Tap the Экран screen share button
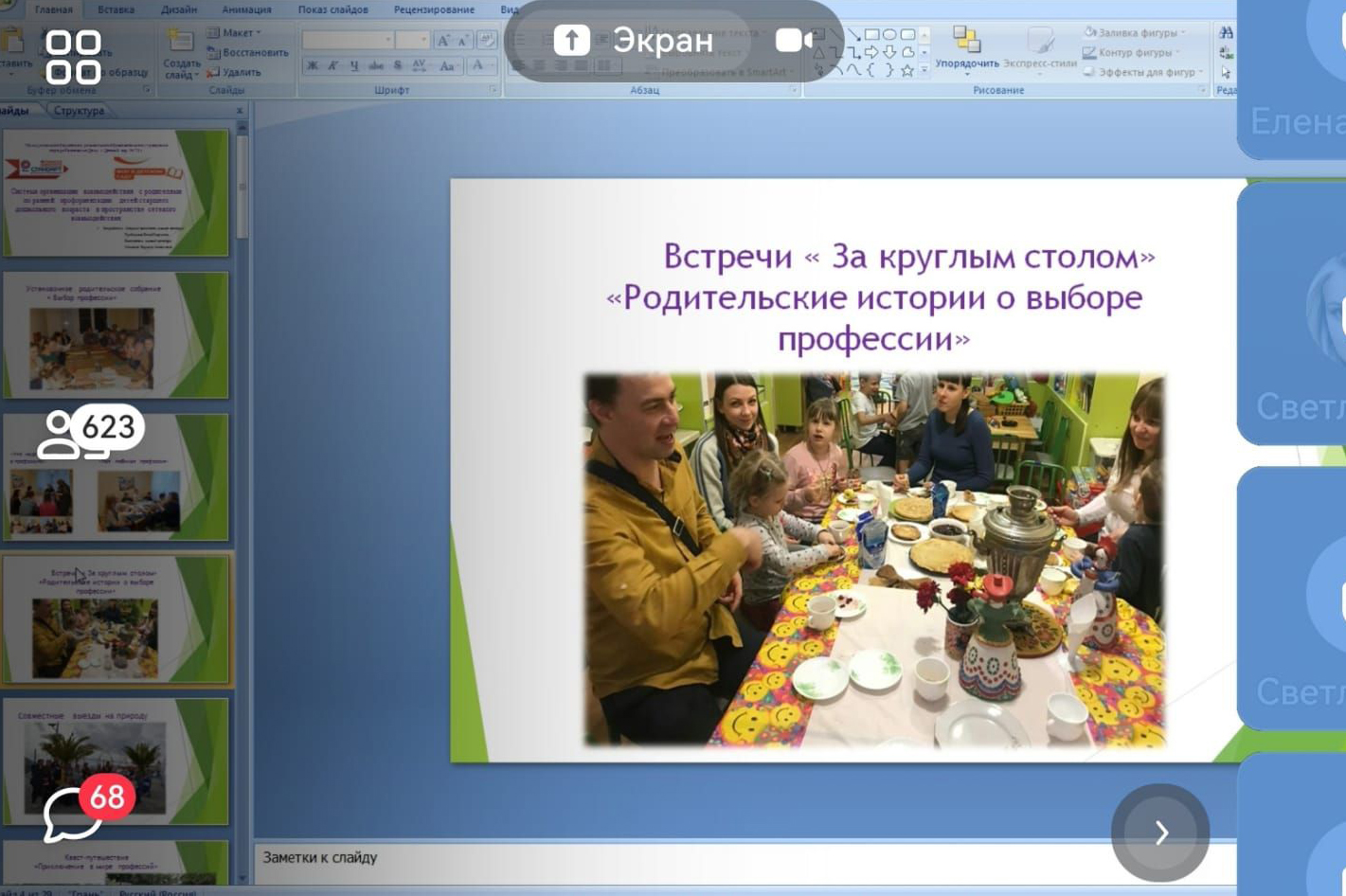The width and height of the screenshot is (1346, 896). click(x=634, y=40)
